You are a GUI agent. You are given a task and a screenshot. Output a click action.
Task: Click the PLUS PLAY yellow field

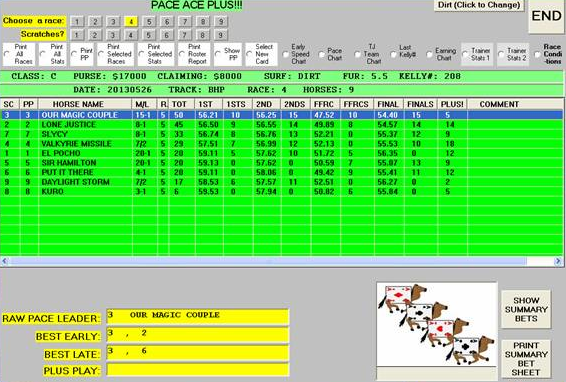coord(198,370)
